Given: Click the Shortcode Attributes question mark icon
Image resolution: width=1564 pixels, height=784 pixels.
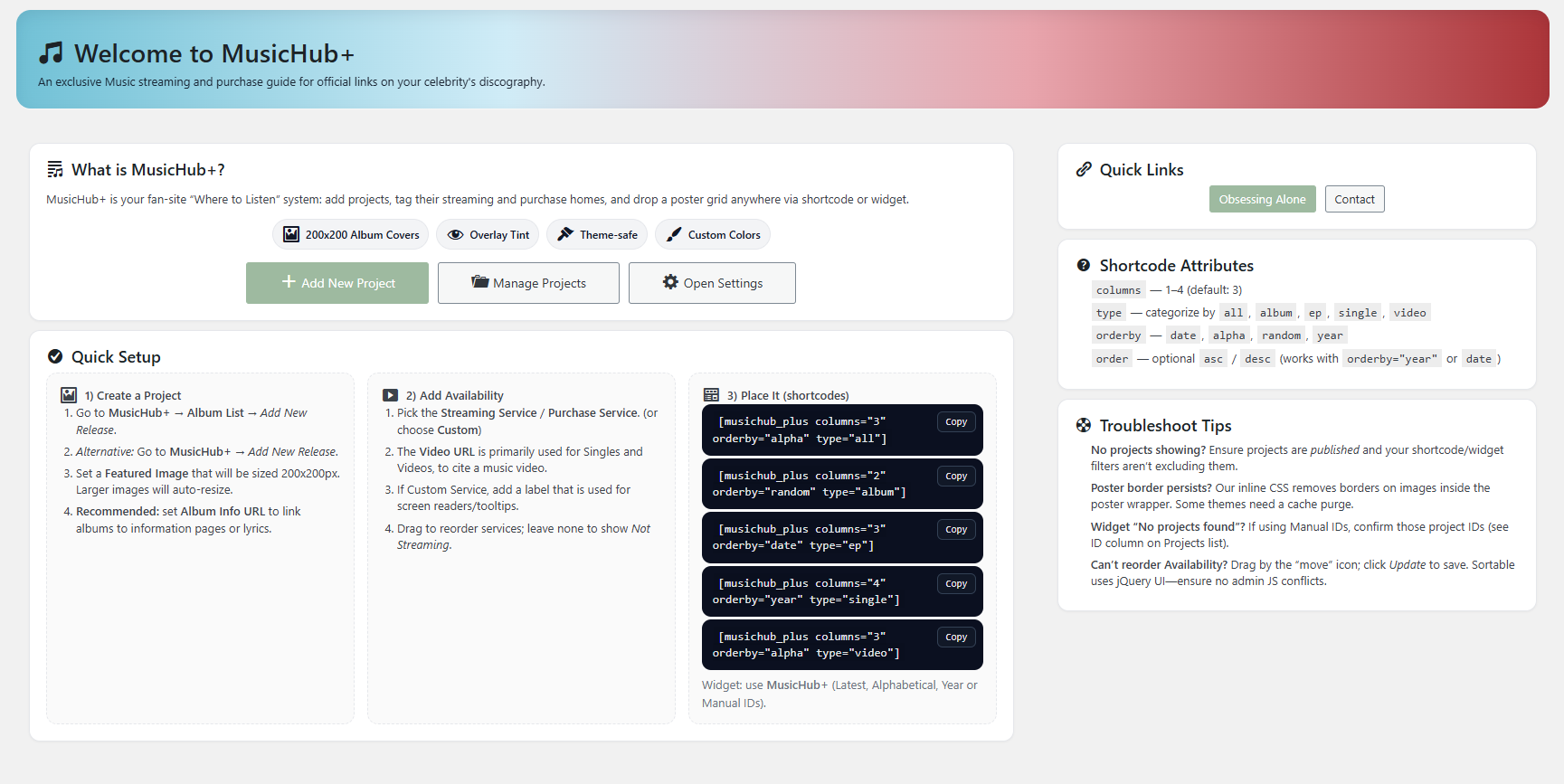Looking at the screenshot, I should click(x=1084, y=266).
